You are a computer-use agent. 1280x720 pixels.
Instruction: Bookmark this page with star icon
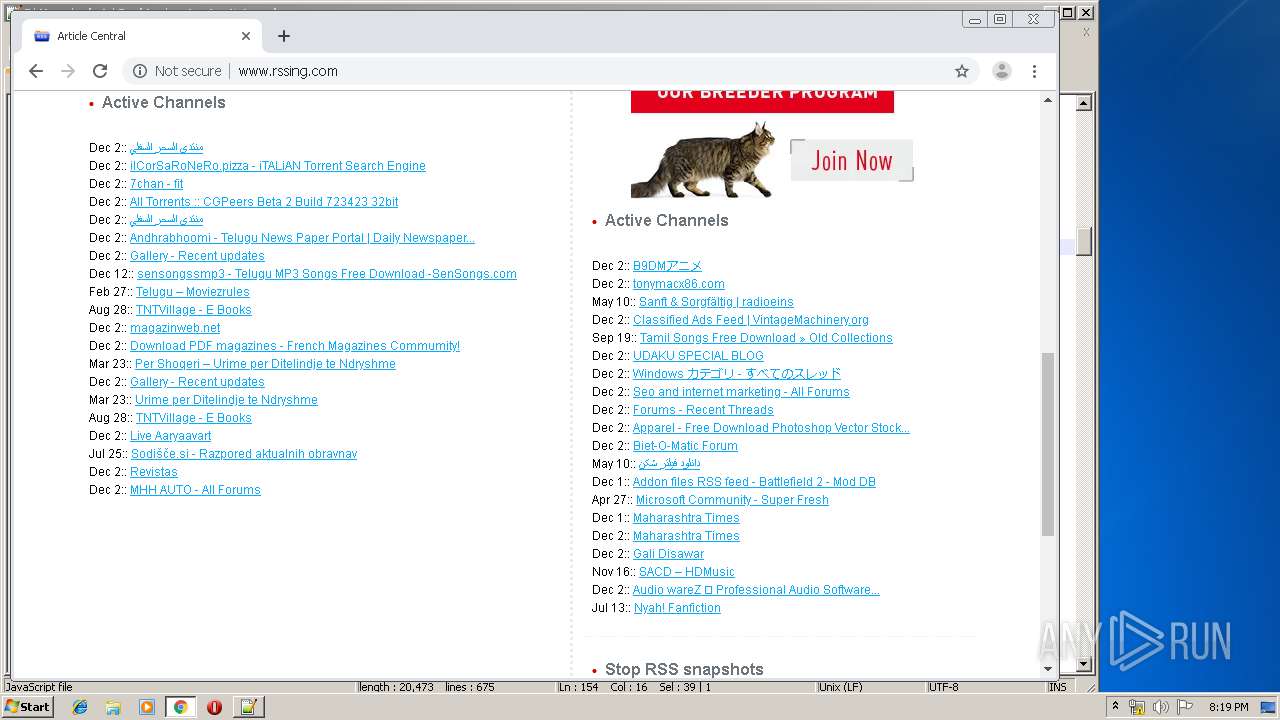962,71
